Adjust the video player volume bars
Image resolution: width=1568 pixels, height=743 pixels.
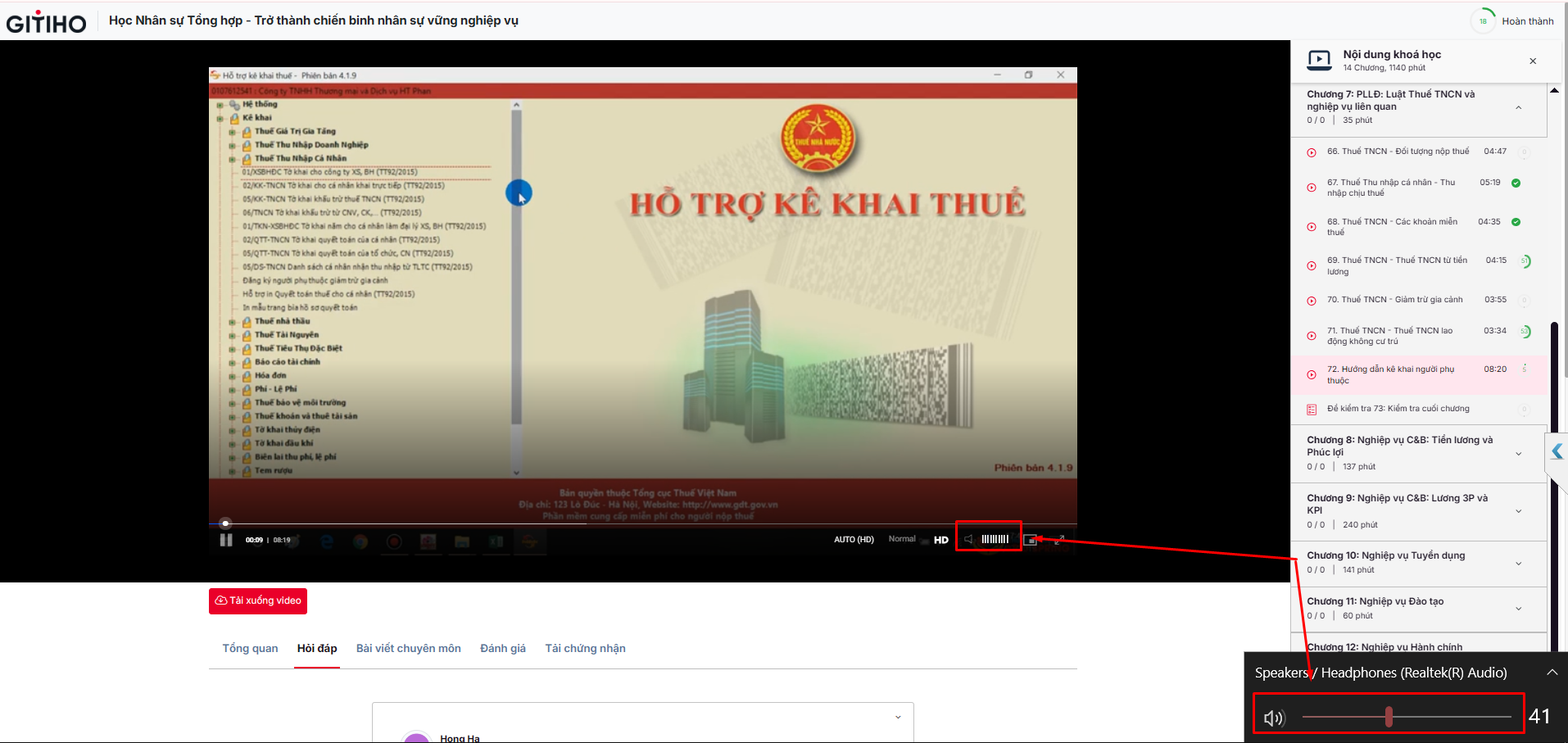click(995, 539)
